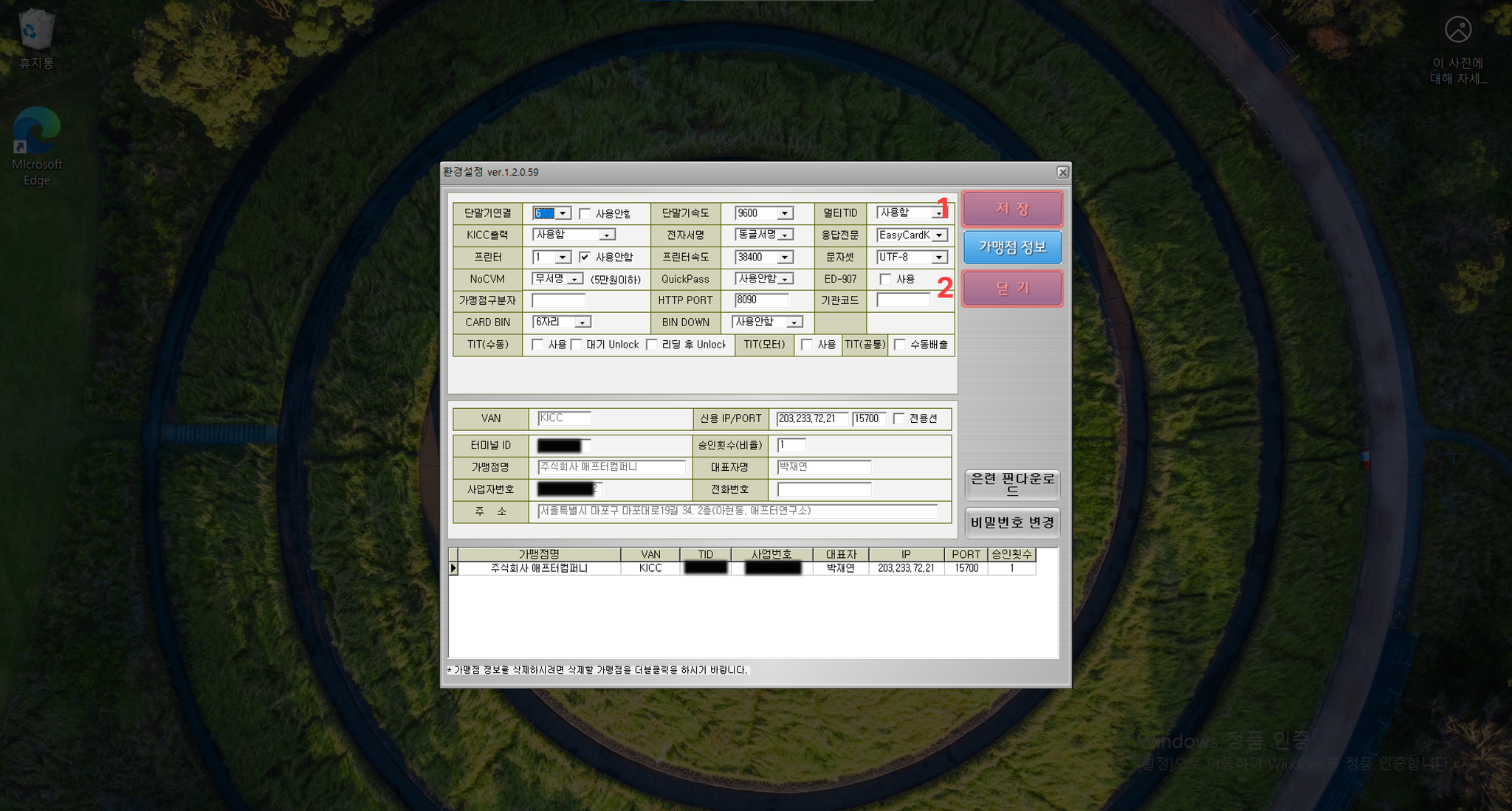Click the VAN column header in grid
The width and height of the screenshot is (1512, 811).
click(650, 554)
